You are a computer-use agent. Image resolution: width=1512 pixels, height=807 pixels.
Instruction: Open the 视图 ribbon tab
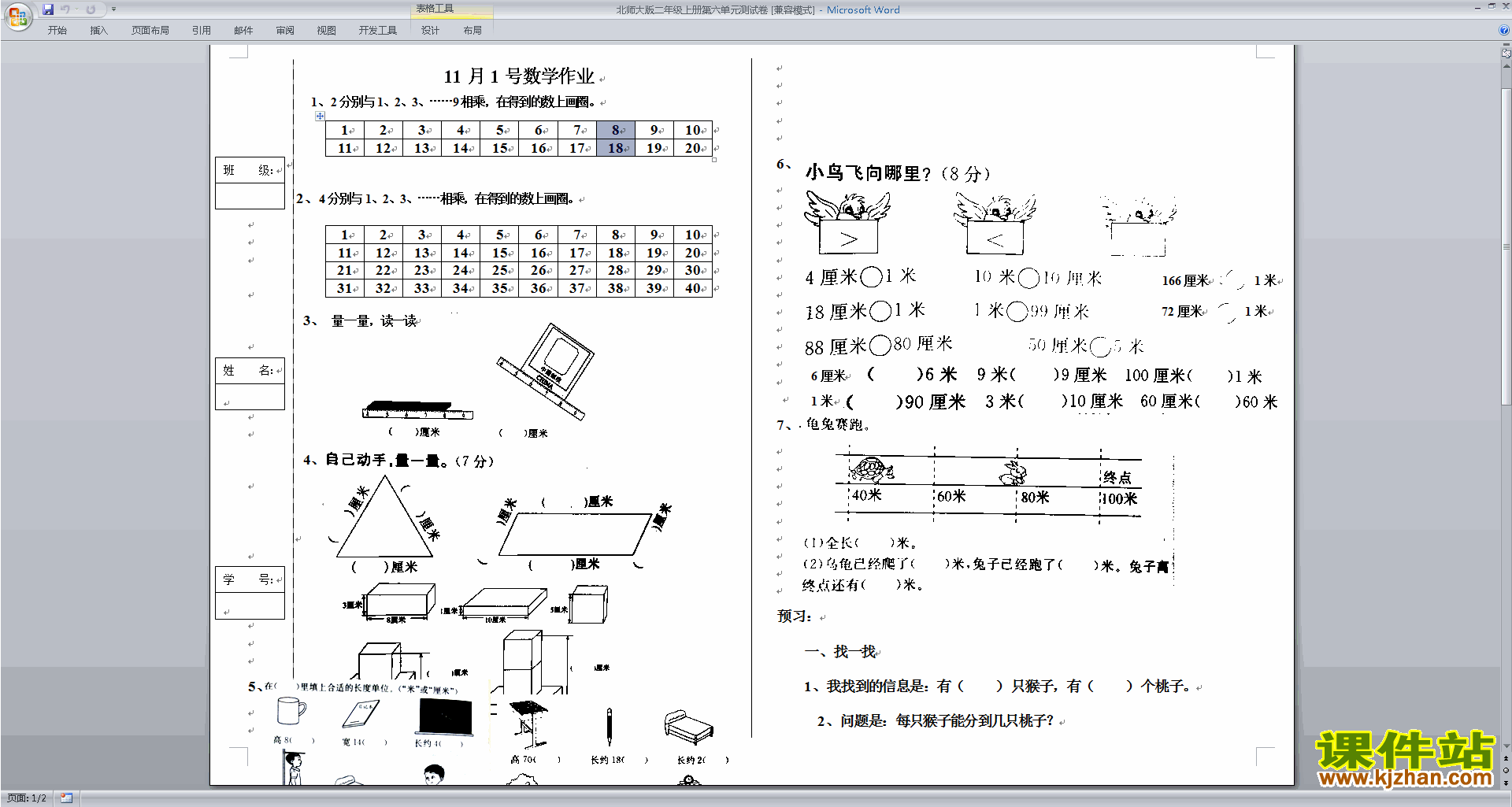326,31
